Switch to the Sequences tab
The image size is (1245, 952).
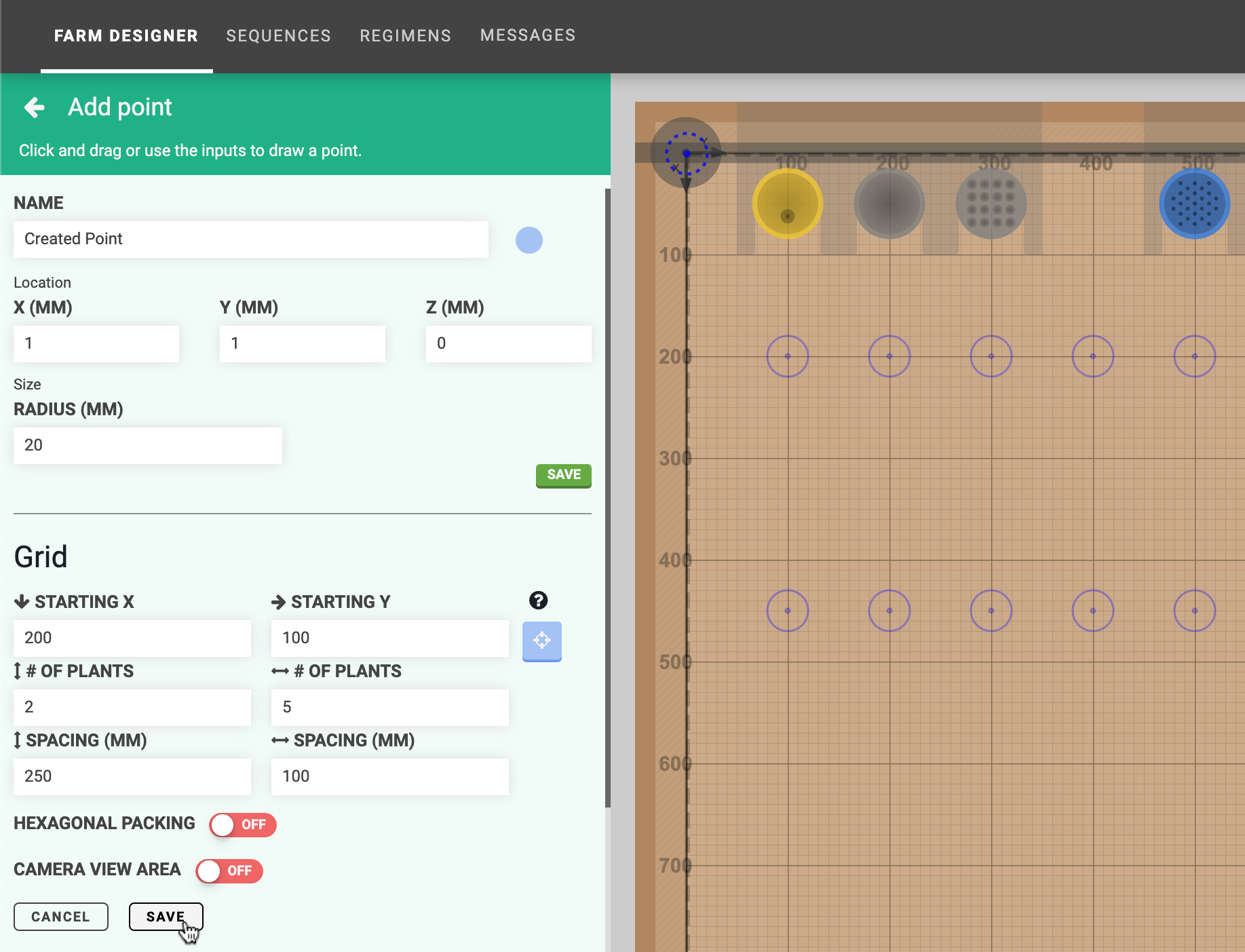278,35
